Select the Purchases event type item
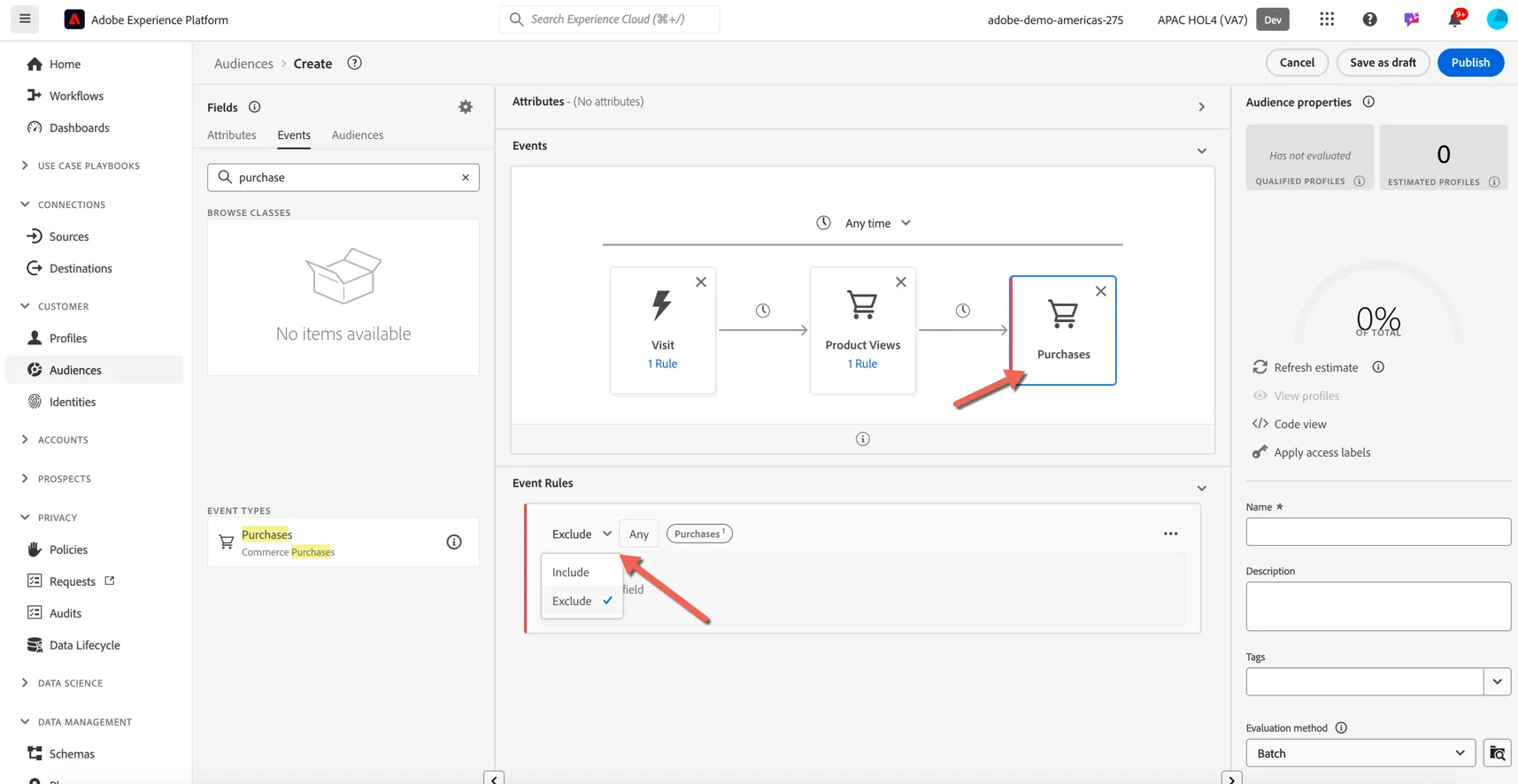This screenshot has width=1518, height=784. pyautogui.click(x=343, y=542)
